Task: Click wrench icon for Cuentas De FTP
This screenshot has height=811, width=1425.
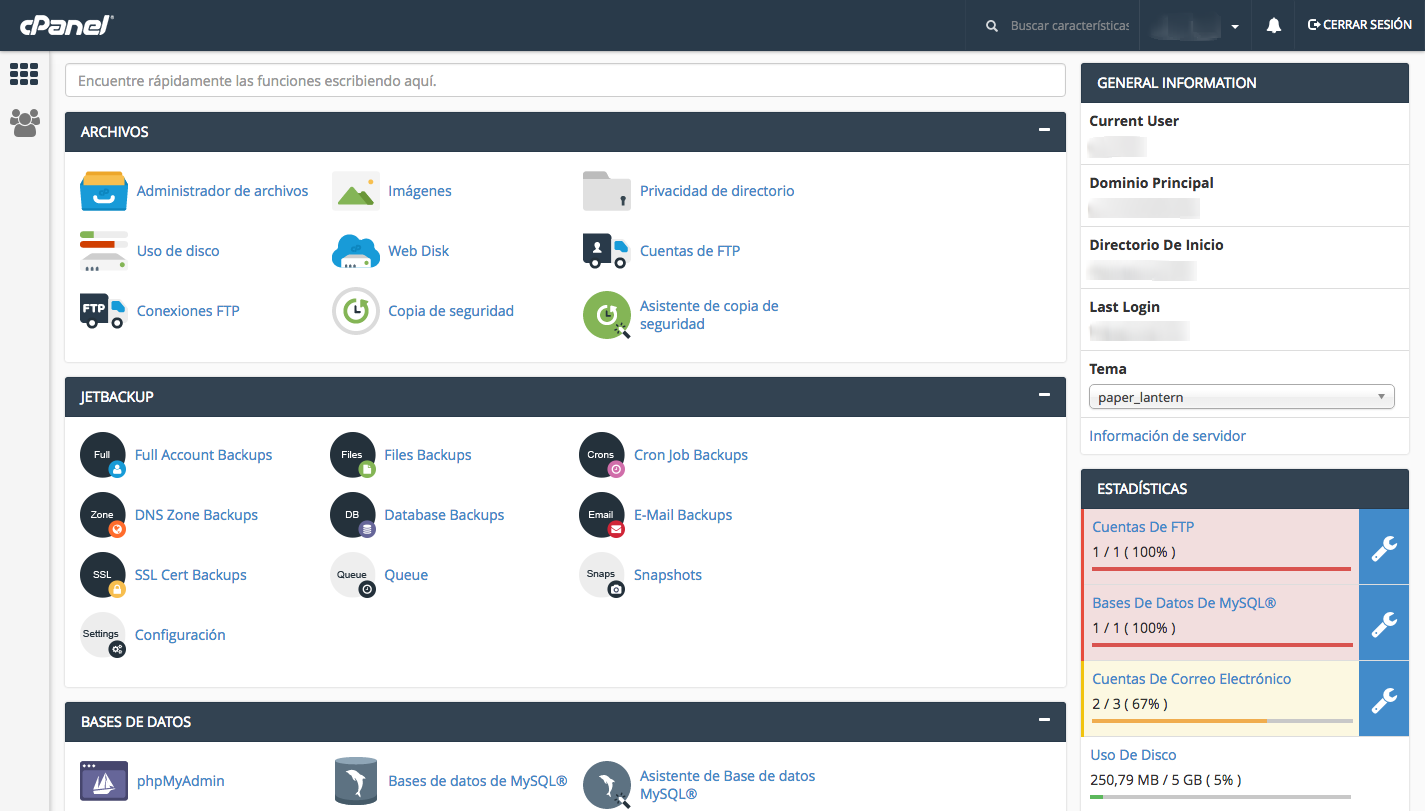Action: point(1384,547)
